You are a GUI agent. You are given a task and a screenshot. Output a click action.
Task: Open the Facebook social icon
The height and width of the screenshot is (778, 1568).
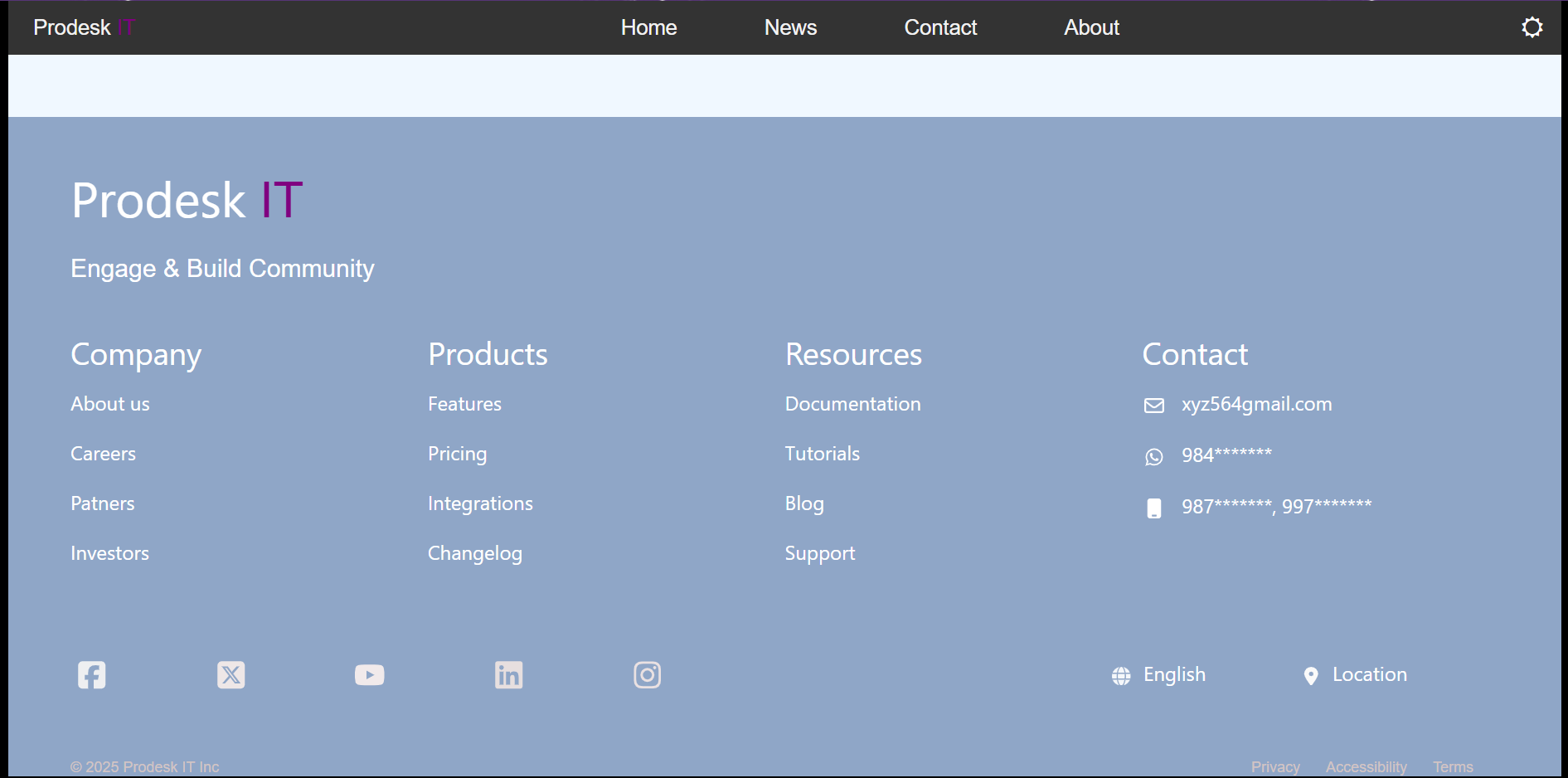pos(91,675)
